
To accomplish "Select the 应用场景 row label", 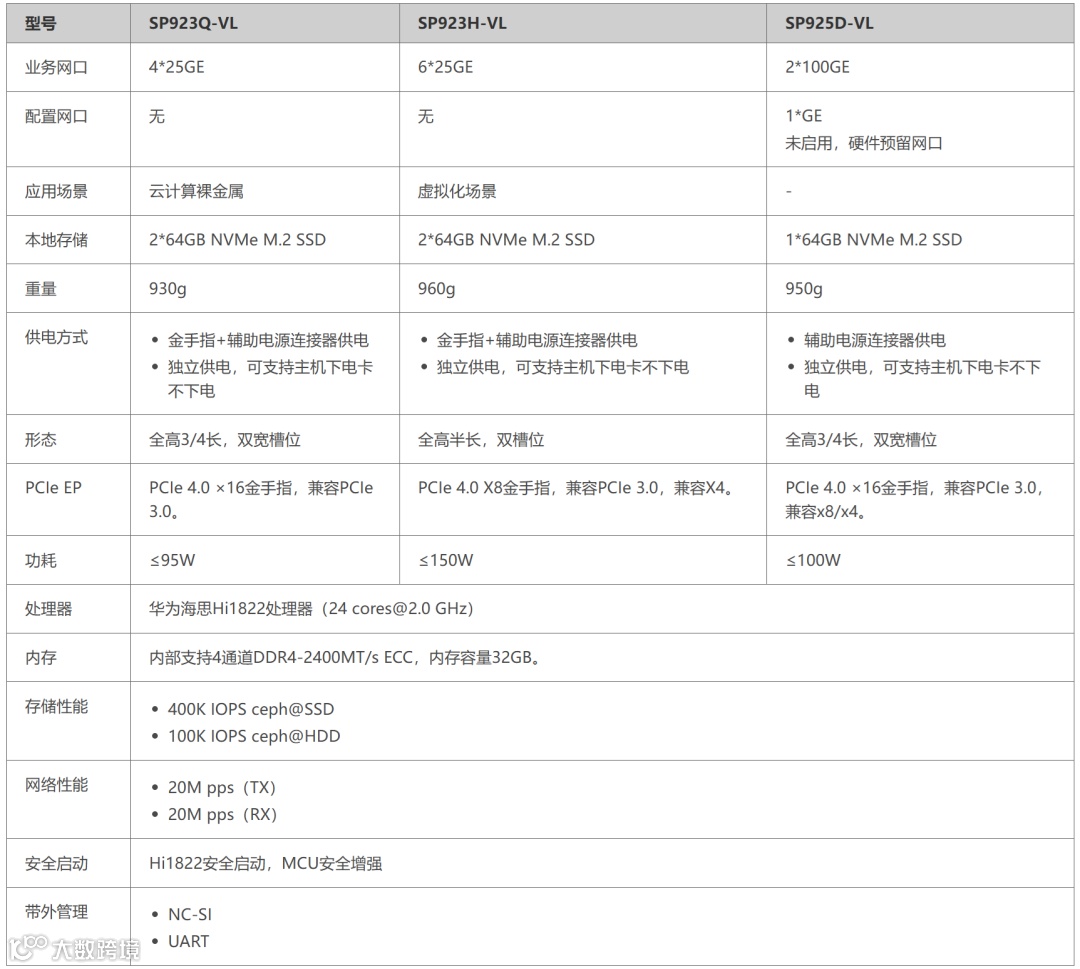I will pos(56,191).
